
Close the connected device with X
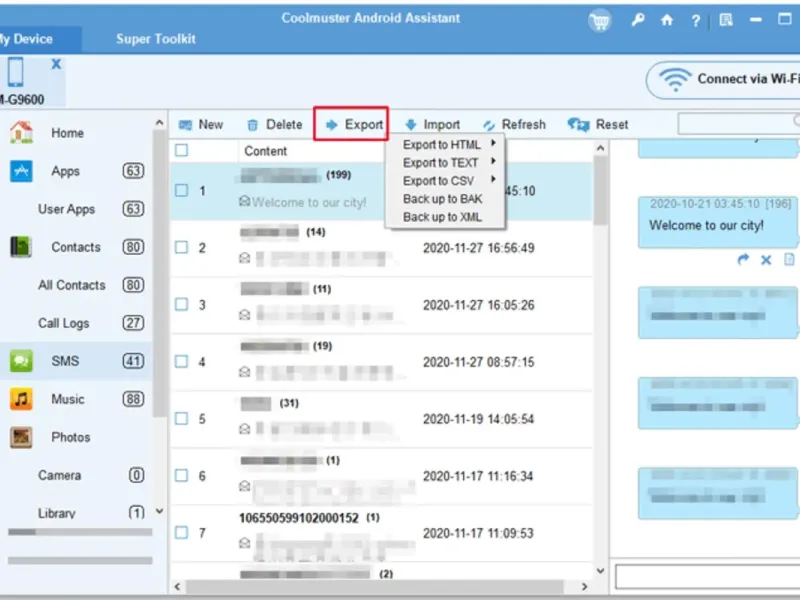pyautogui.click(x=56, y=64)
